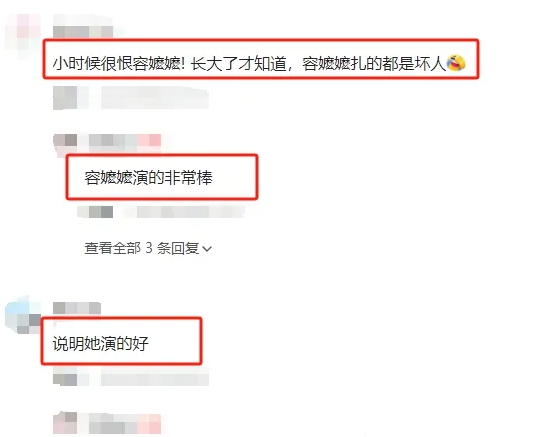
Task: Expand replies using the chevron after '条回复'
Action: pyautogui.click(x=207, y=249)
